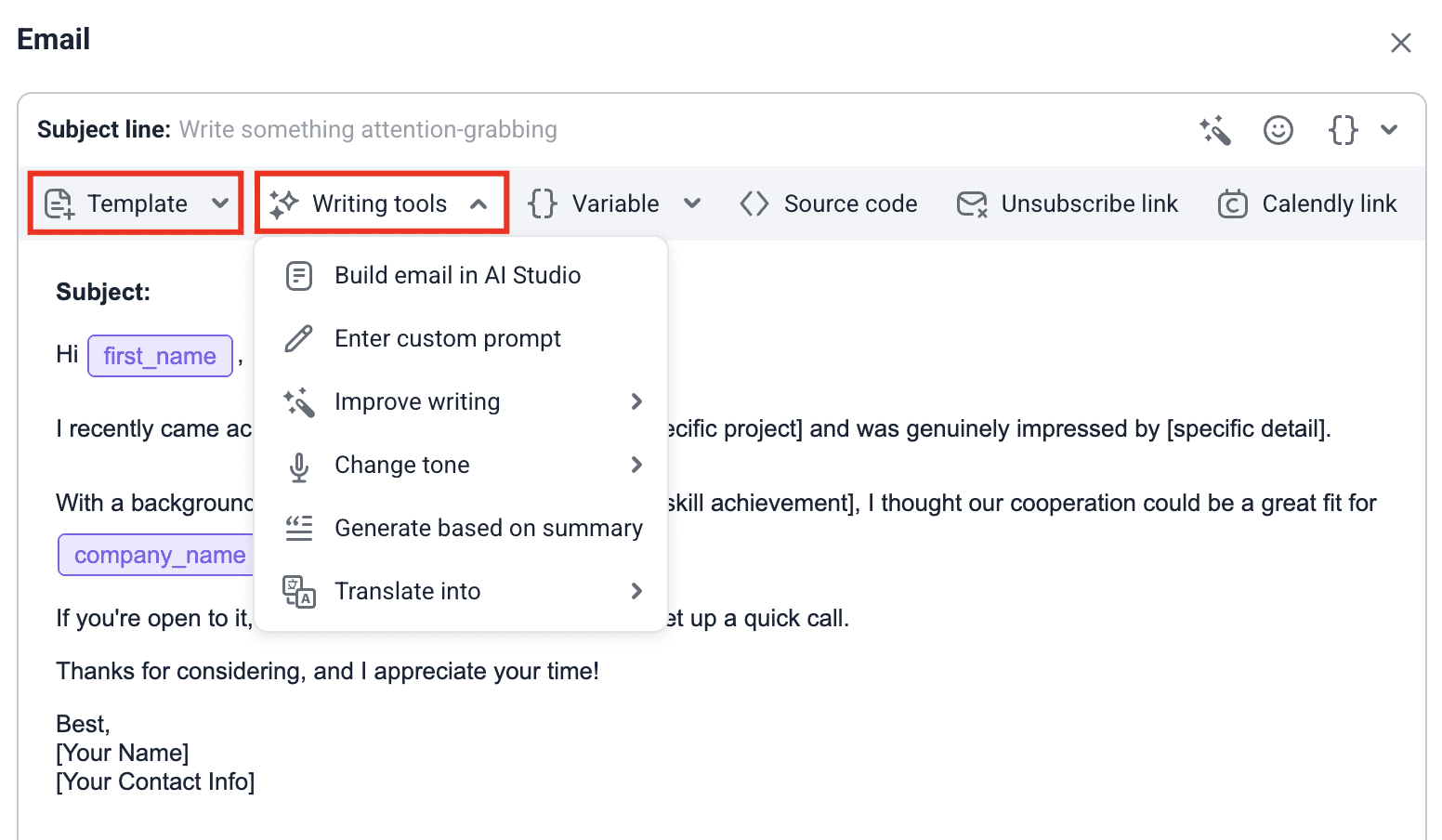Open the emoji picker in subject line
Viewport: 1442px width, 840px height.
1278,130
